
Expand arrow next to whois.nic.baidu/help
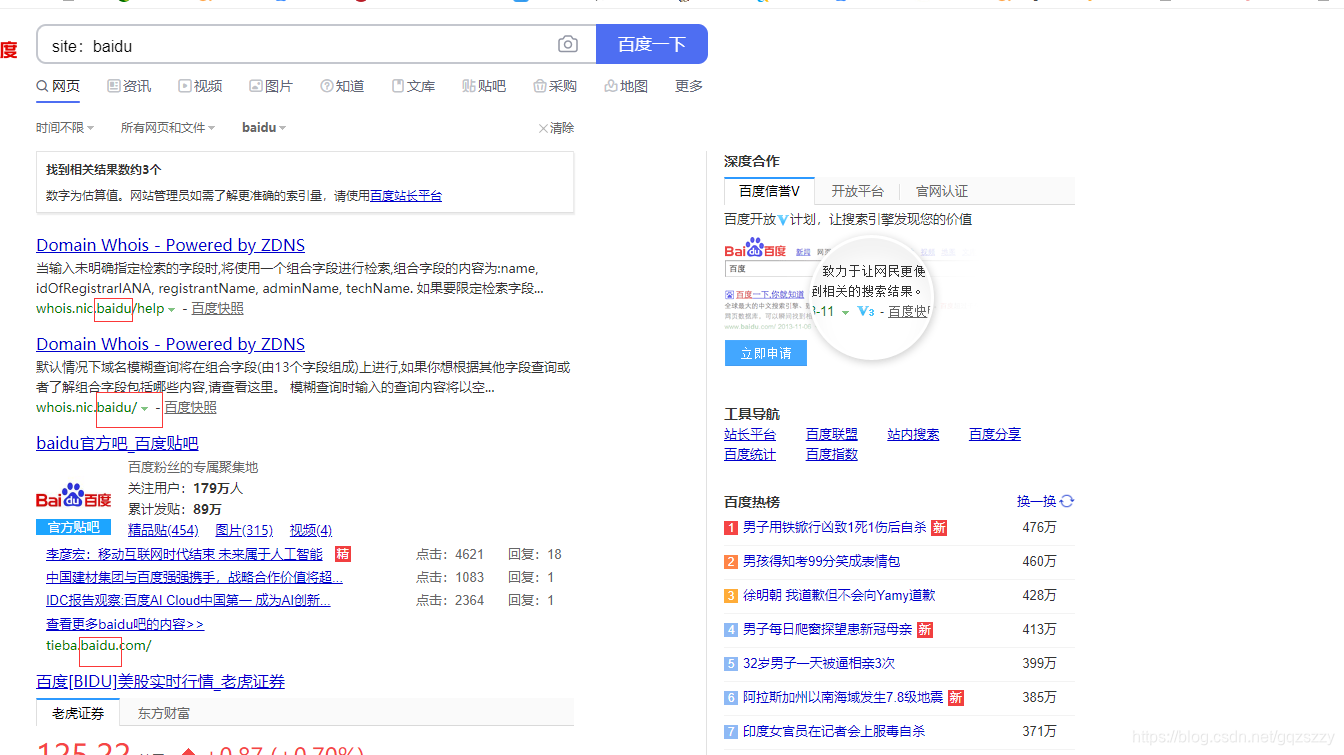click(x=172, y=310)
